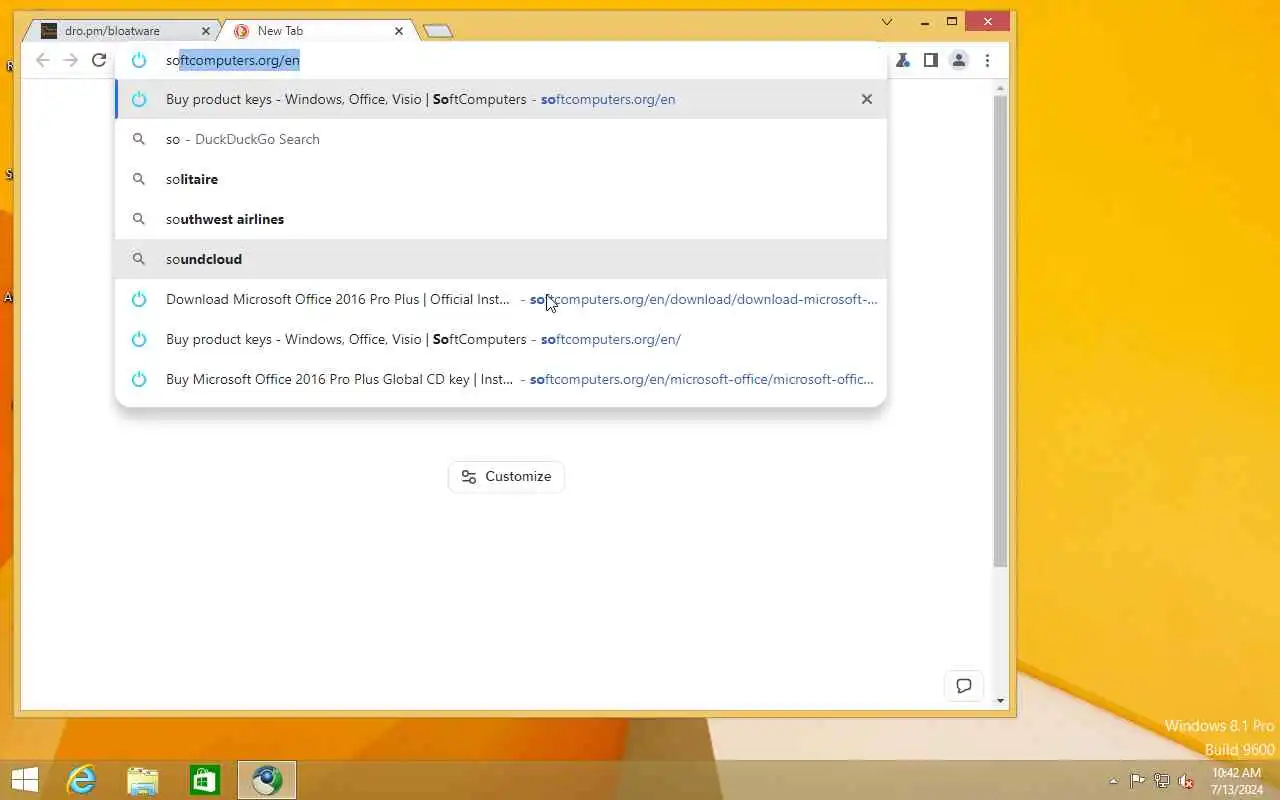Open the three-dot browser menu
1280x800 pixels.
coord(987,60)
